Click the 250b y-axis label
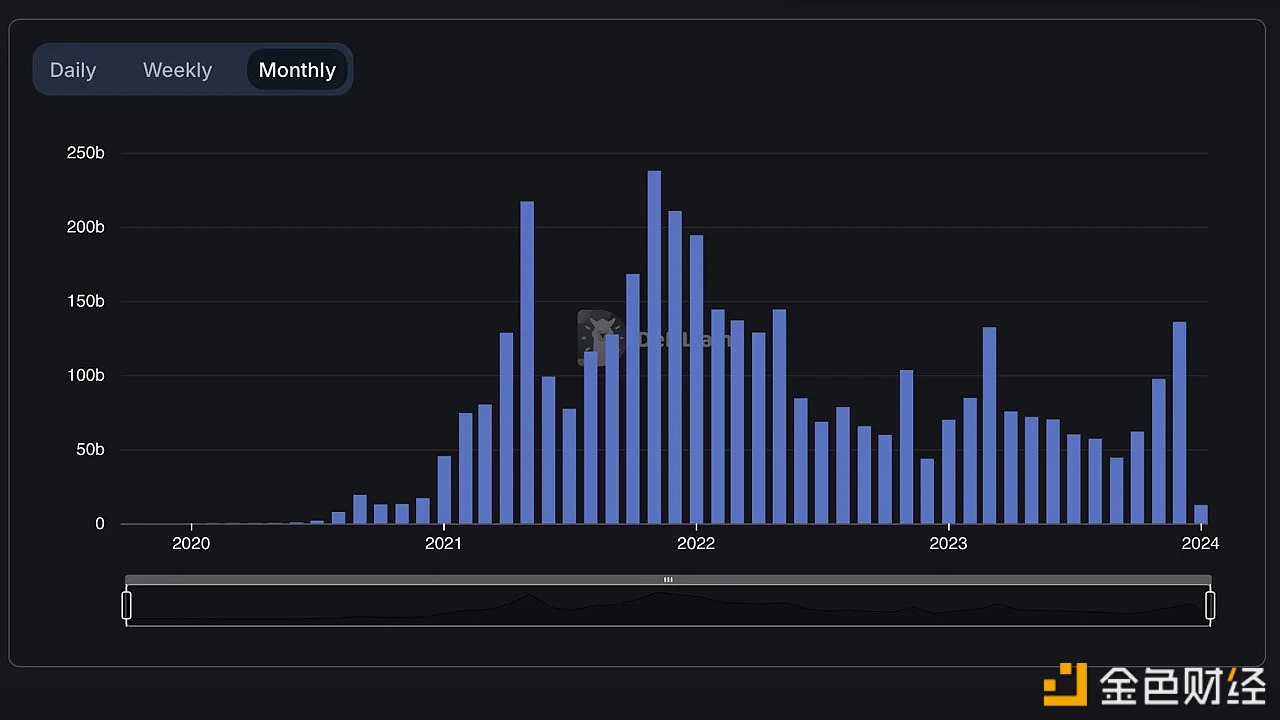Viewport: 1280px width, 720px height. tap(85, 153)
